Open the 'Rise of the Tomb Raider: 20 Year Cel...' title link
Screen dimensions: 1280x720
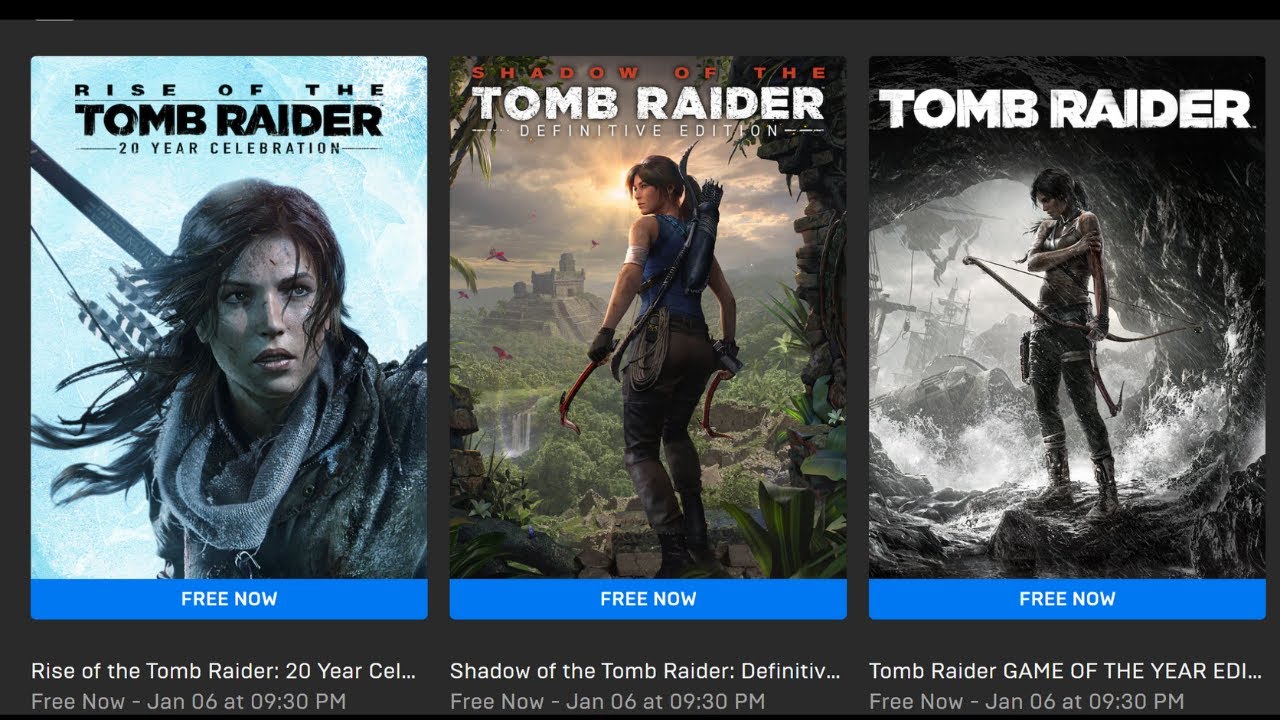click(223, 670)
